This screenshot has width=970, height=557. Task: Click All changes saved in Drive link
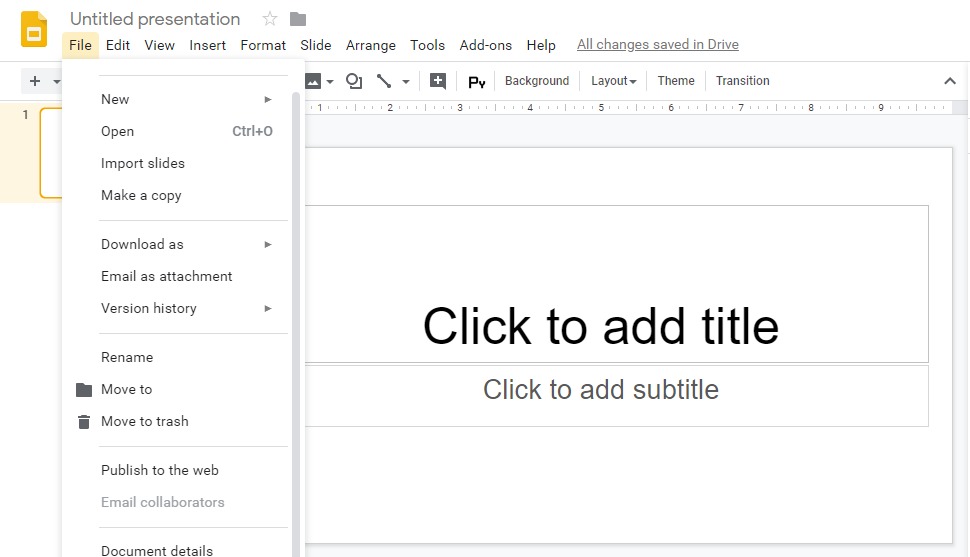(658, 45)
